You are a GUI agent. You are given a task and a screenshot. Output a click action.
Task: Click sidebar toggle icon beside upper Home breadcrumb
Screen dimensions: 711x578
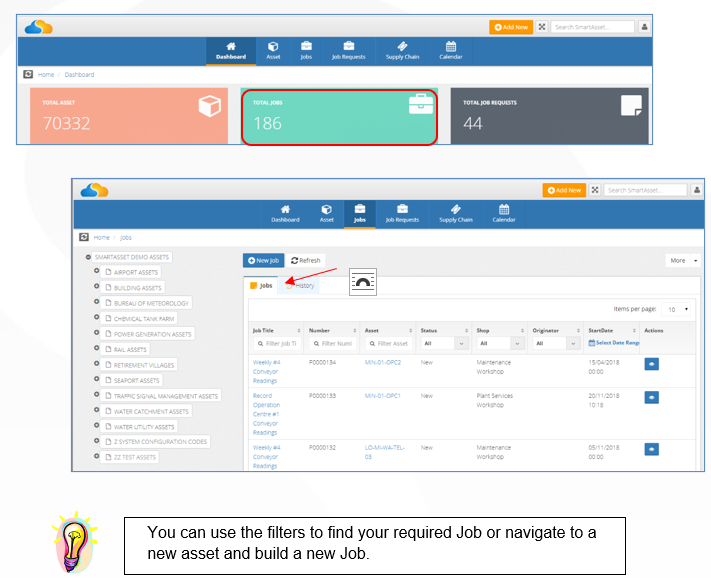pos(28,74)
